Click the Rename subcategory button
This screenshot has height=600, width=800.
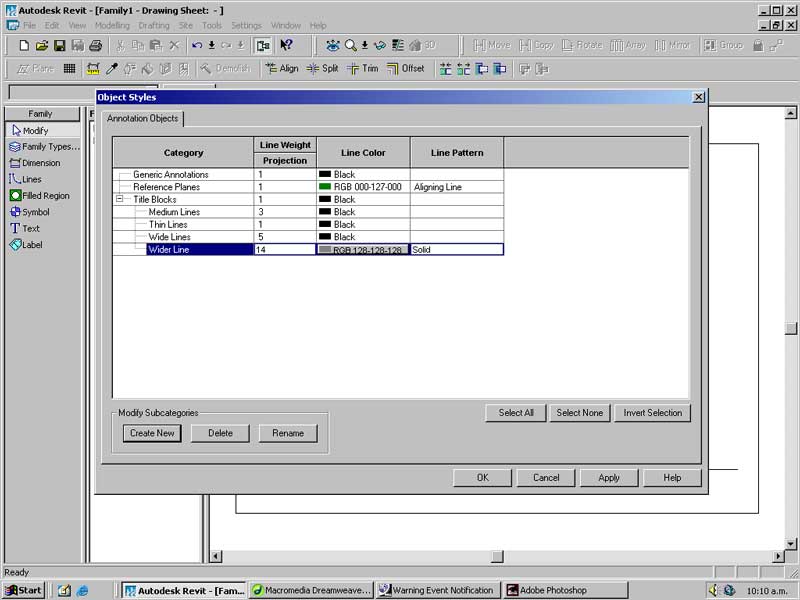pos(288,433)
